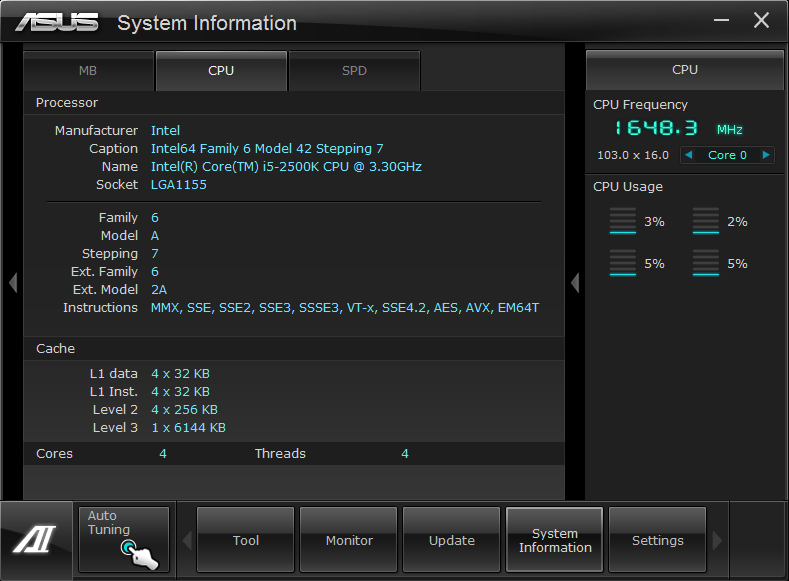Minimize the System Information window

coord(723,21)
